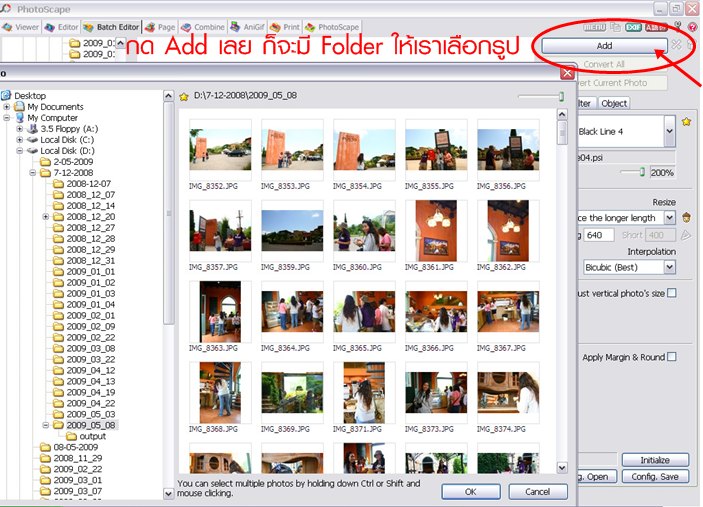Open the Page tab

tap(160, 27)
